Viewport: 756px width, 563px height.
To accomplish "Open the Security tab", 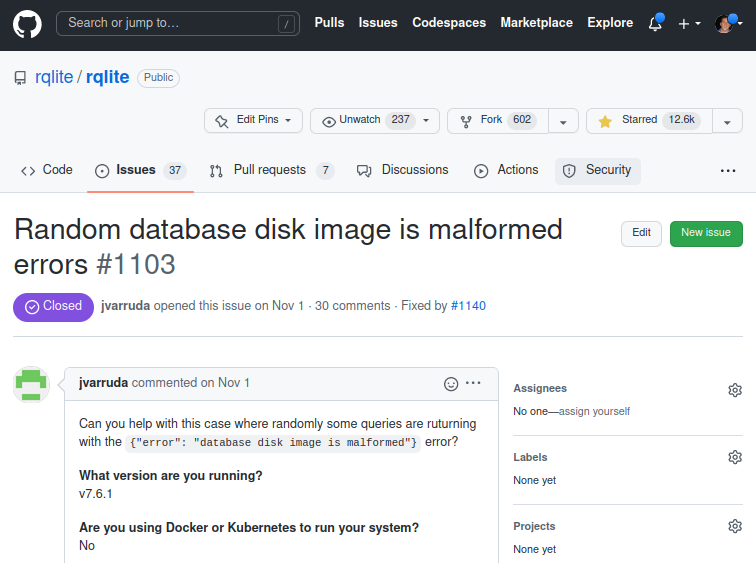I will coord(598,171).
